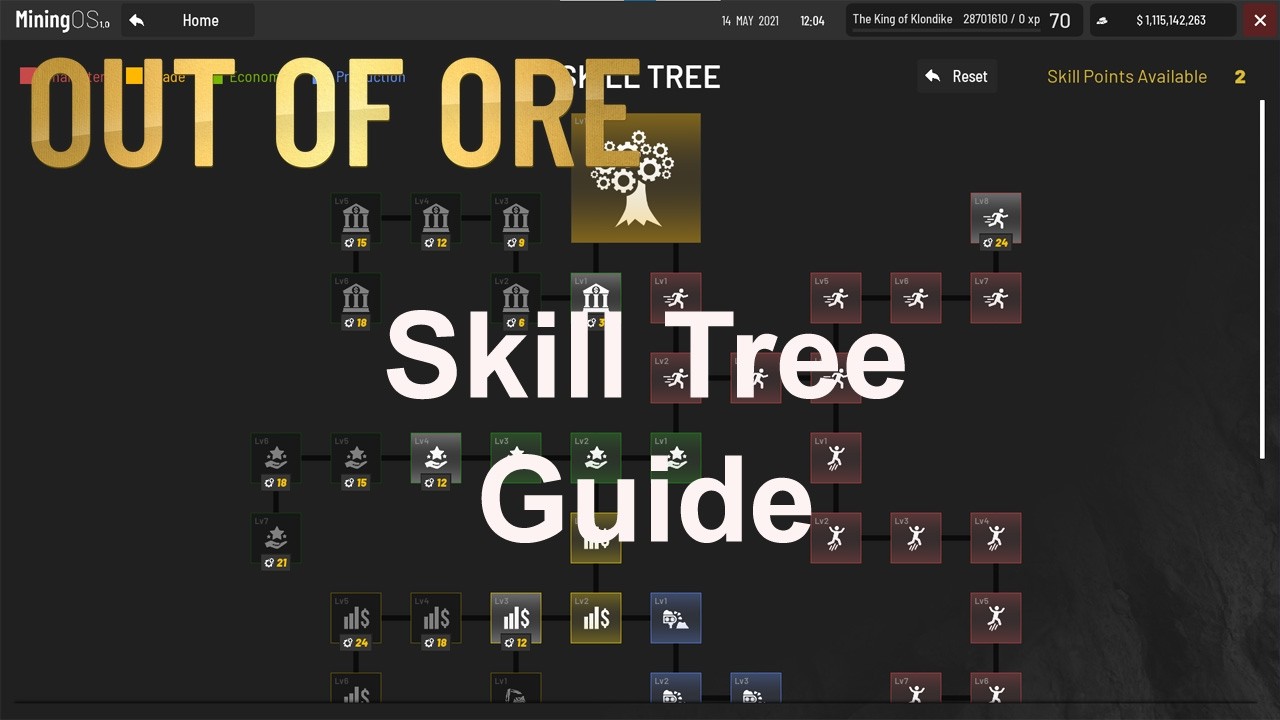The width and height of the screenshot is (1280, 720).
Task: Click the available skill points count 2
Action: [x=1240, y=77]
